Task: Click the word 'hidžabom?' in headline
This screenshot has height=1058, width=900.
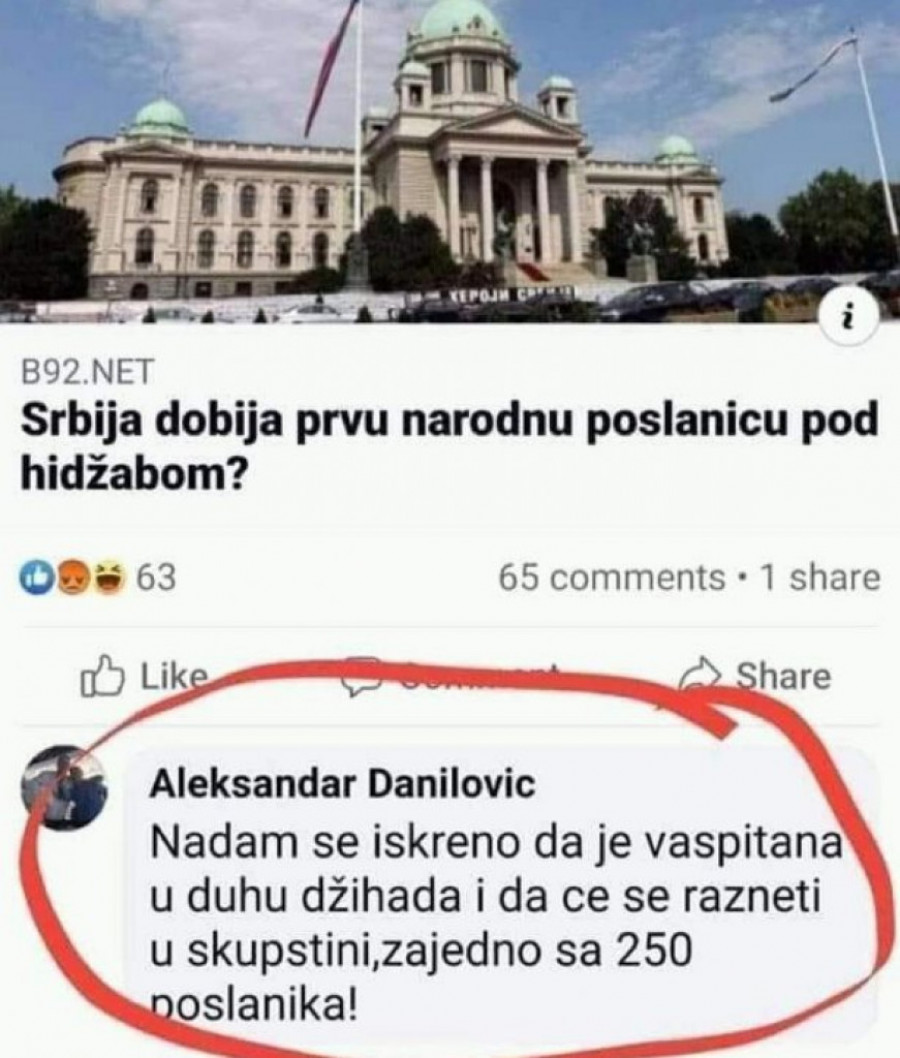Action: [132, 474]
